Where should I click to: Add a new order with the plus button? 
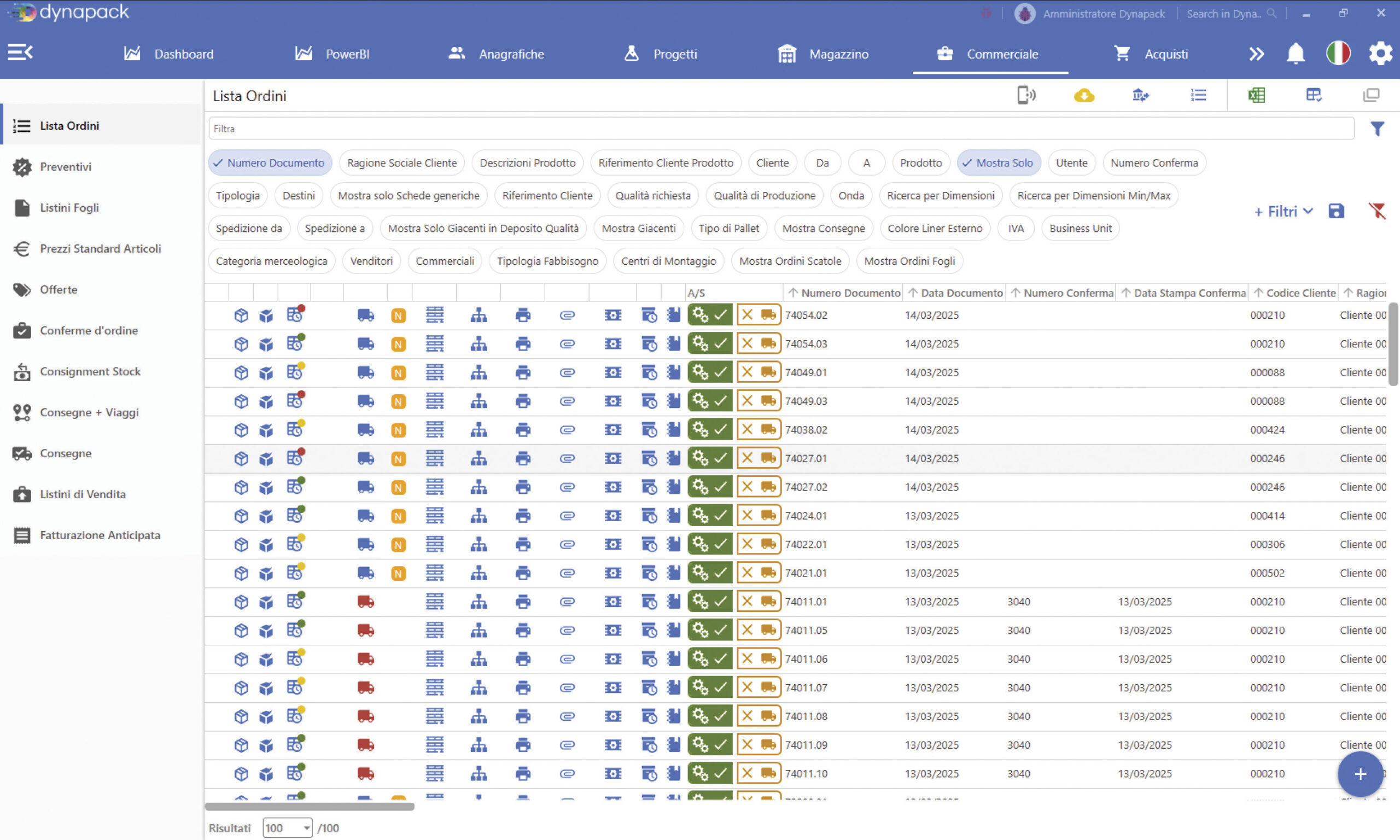tap(1360, 774)
